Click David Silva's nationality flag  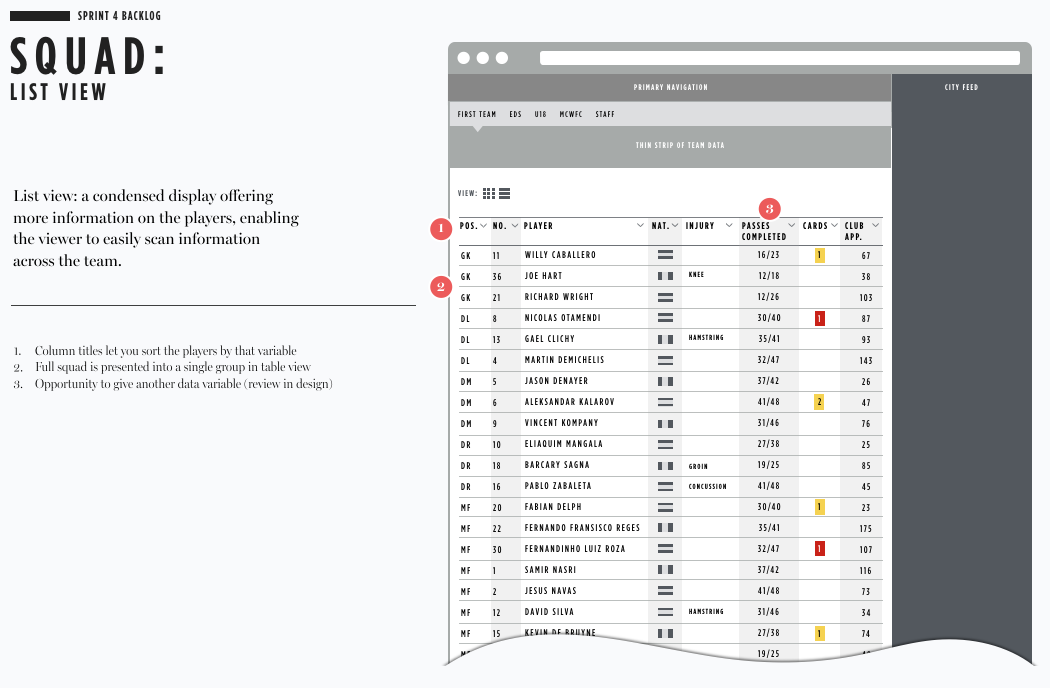665,612
